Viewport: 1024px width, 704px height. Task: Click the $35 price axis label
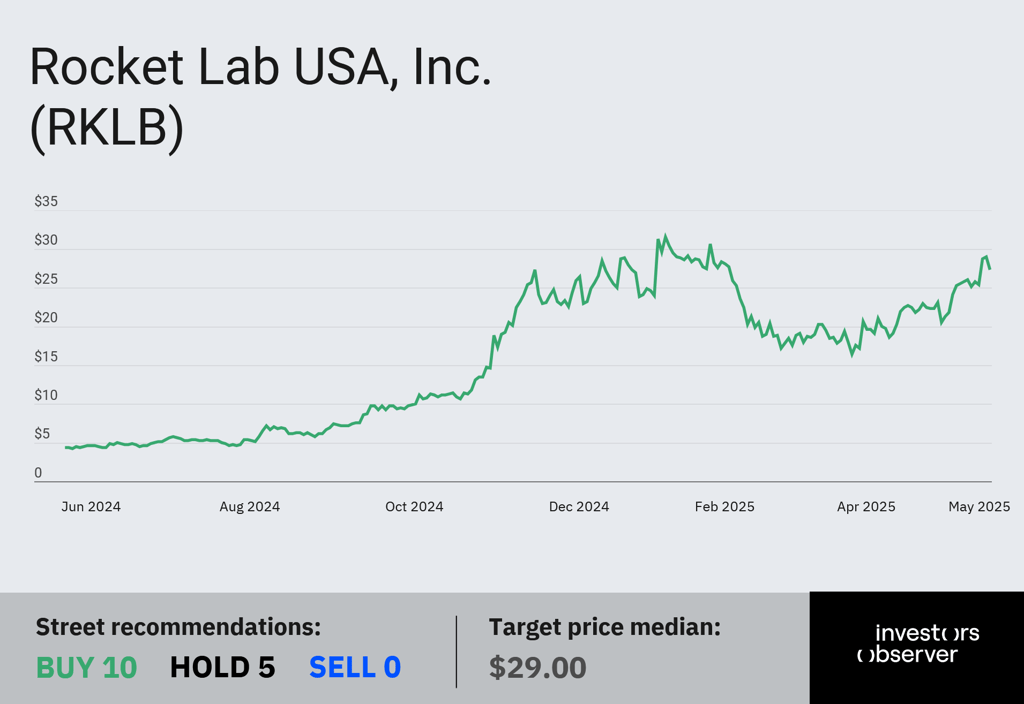click(46, 201)
